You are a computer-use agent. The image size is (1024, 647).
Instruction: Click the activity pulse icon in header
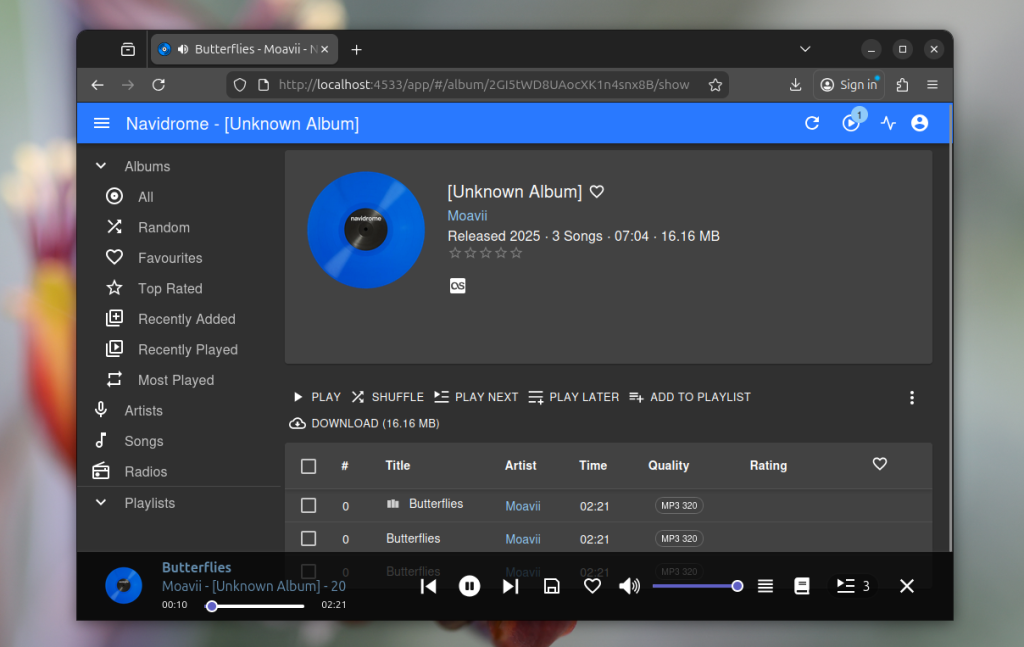point(888,123)
